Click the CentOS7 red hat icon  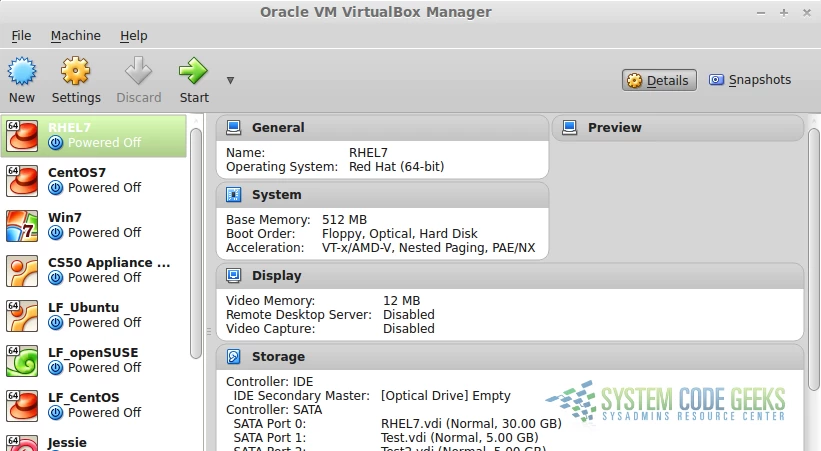(22, 180)
